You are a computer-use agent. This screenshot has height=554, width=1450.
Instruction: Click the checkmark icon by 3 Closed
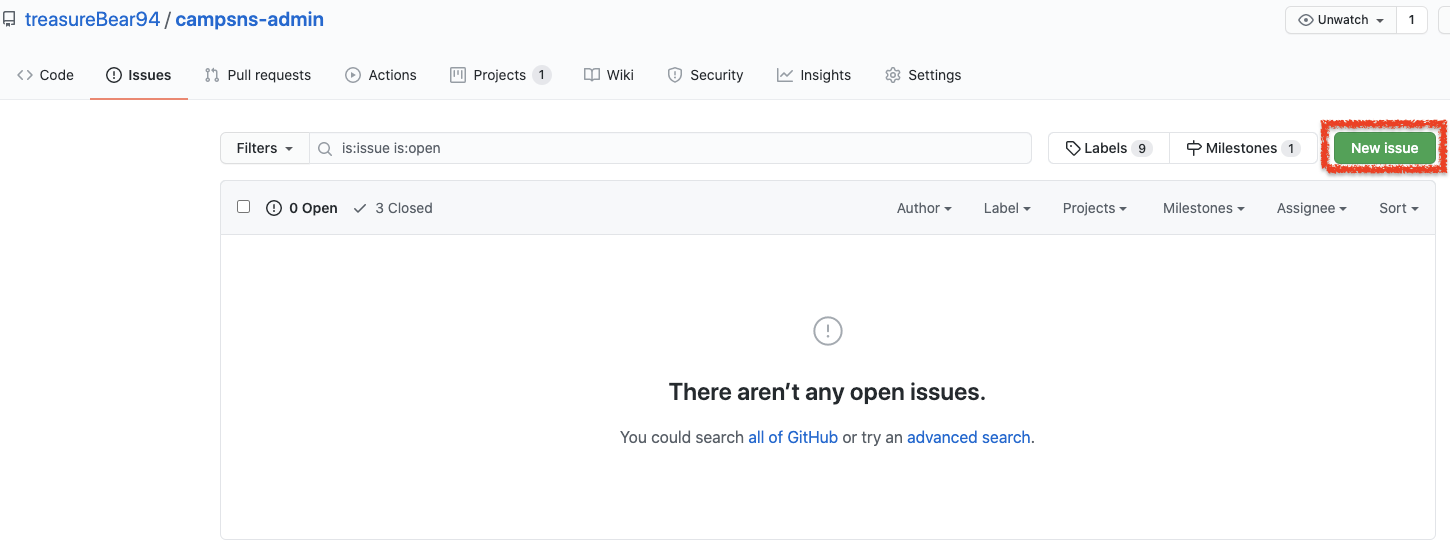pyautogui.click(x=361, y=208)
